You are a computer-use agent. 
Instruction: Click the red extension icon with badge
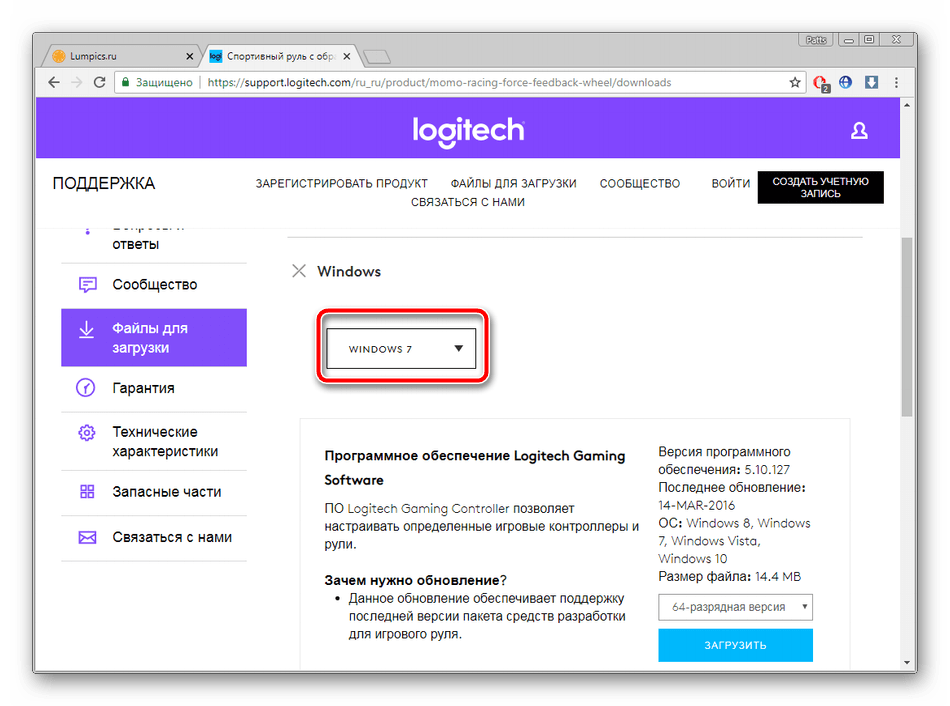[821, 83]
